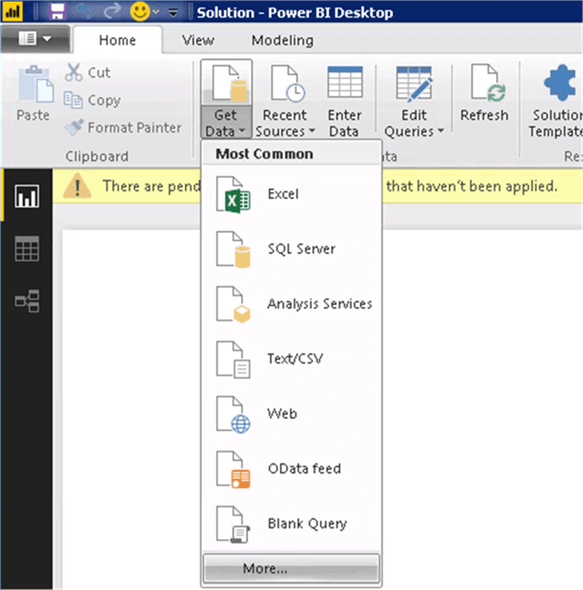Screen dimensions: 583x590
Task: Open the smiley feedback dropdown arrow
Action: click(x=156, y=12)
